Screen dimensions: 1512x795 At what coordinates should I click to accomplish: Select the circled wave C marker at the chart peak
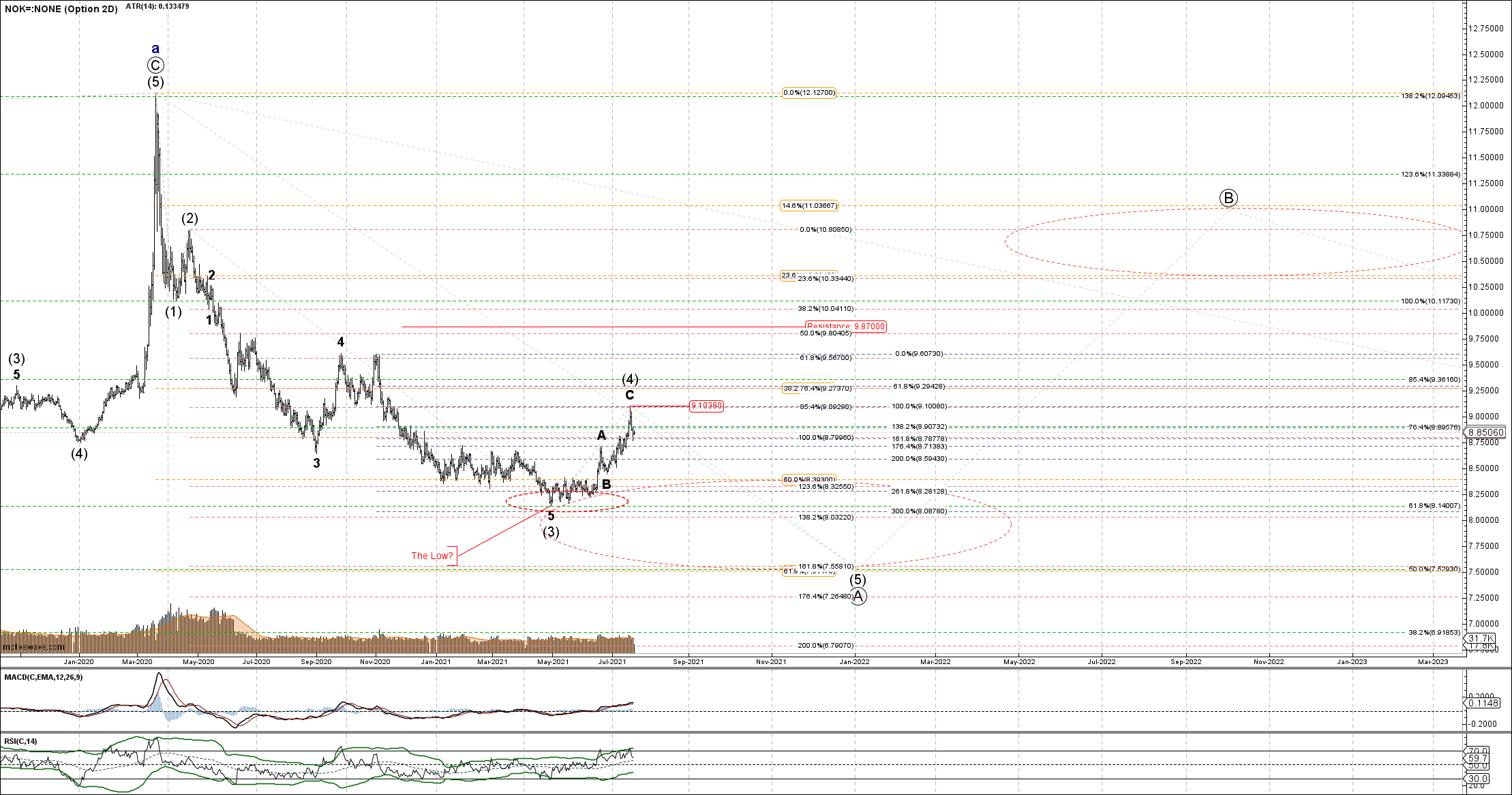[155, 65]
